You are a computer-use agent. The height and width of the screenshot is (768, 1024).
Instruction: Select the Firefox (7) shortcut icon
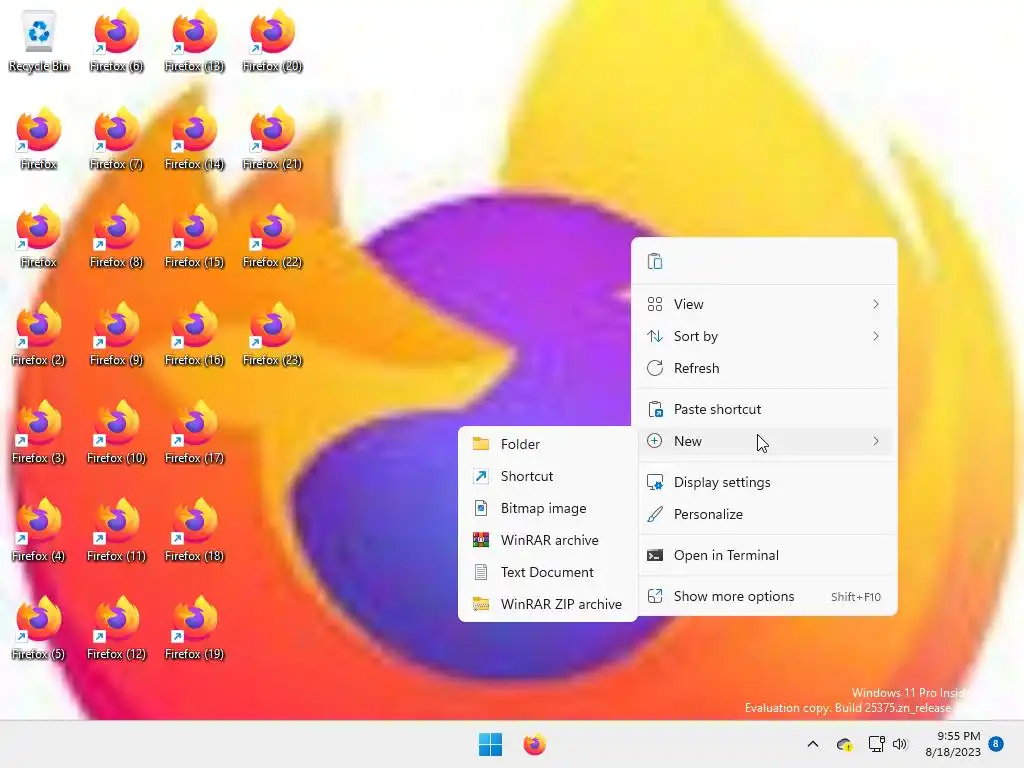(x=116, y=138)
